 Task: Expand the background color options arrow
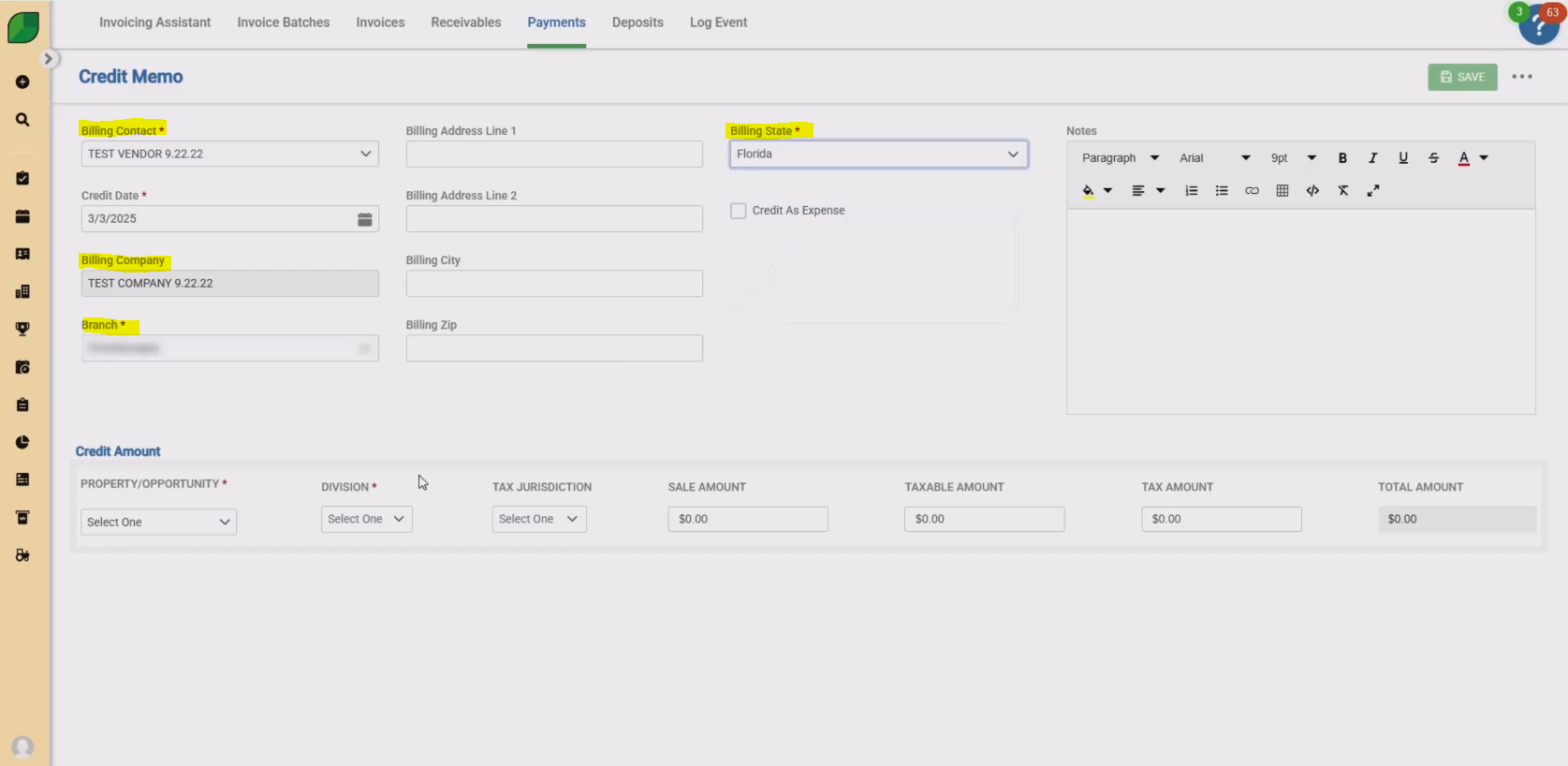1107,191
